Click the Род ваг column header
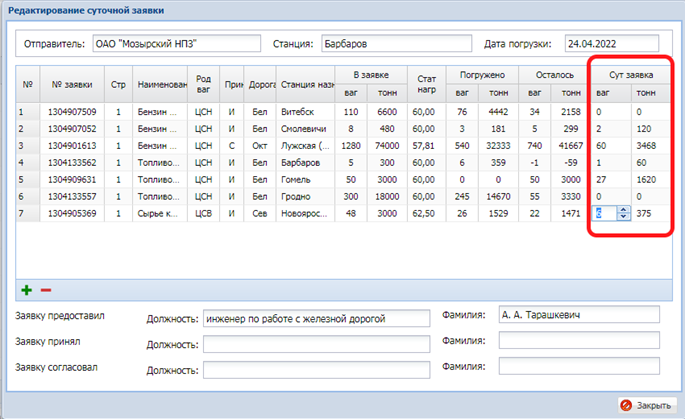 204,84
